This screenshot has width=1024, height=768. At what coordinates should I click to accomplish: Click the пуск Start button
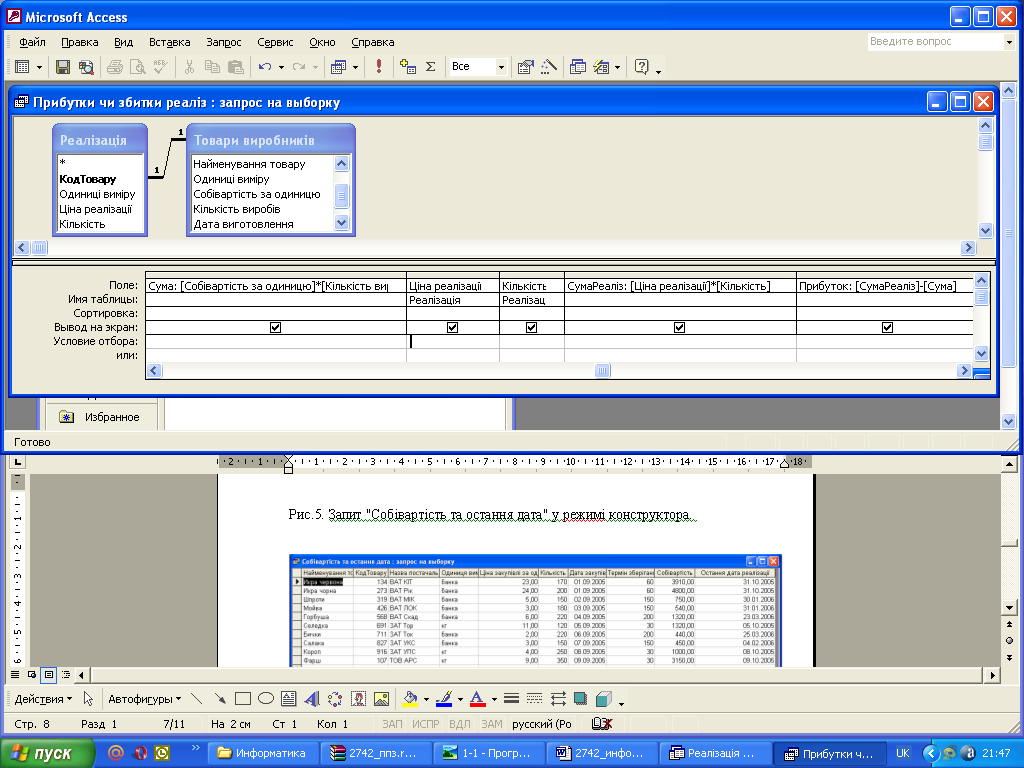(x=46, y=753)
